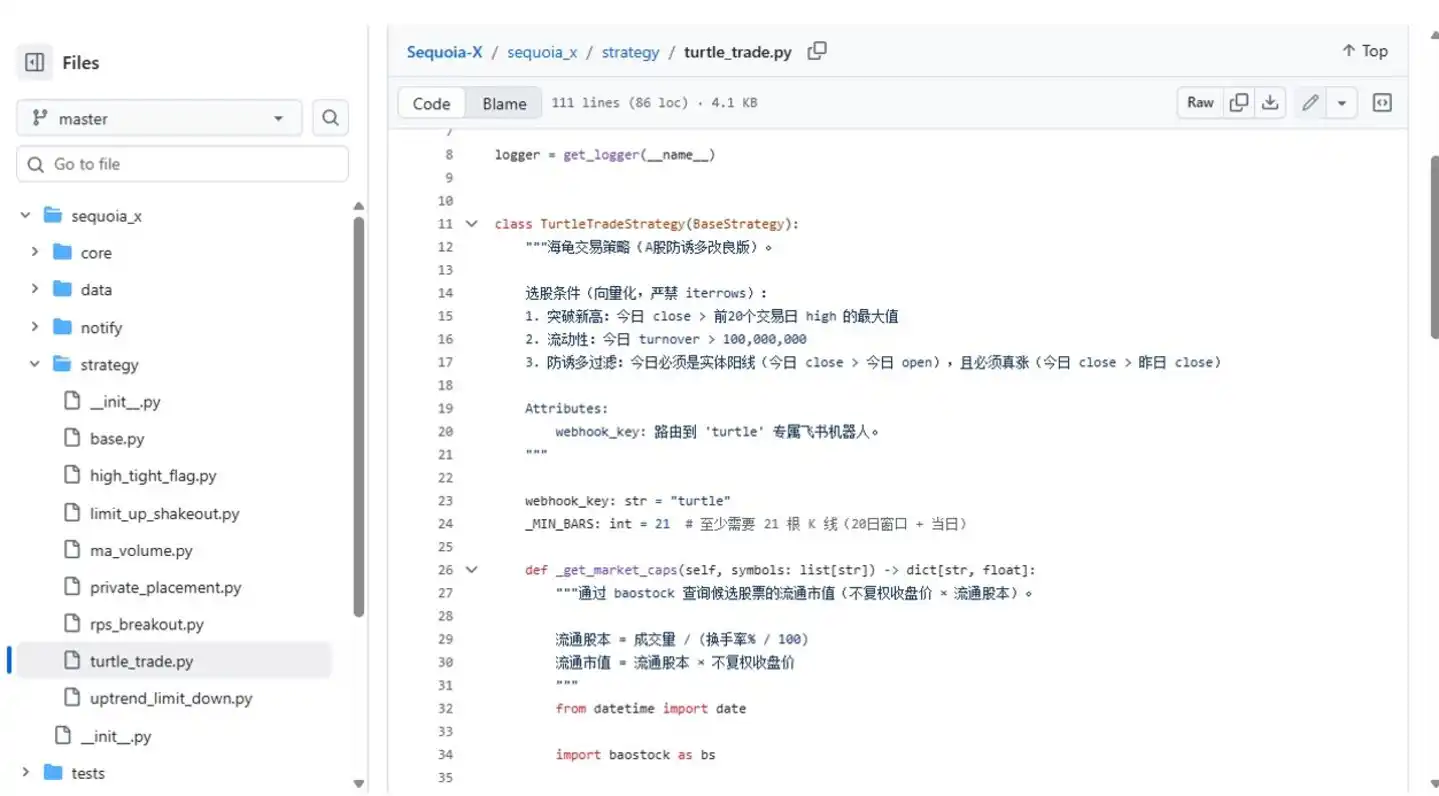Collapse _get_market_caps function fold arrow

(471, 570)
